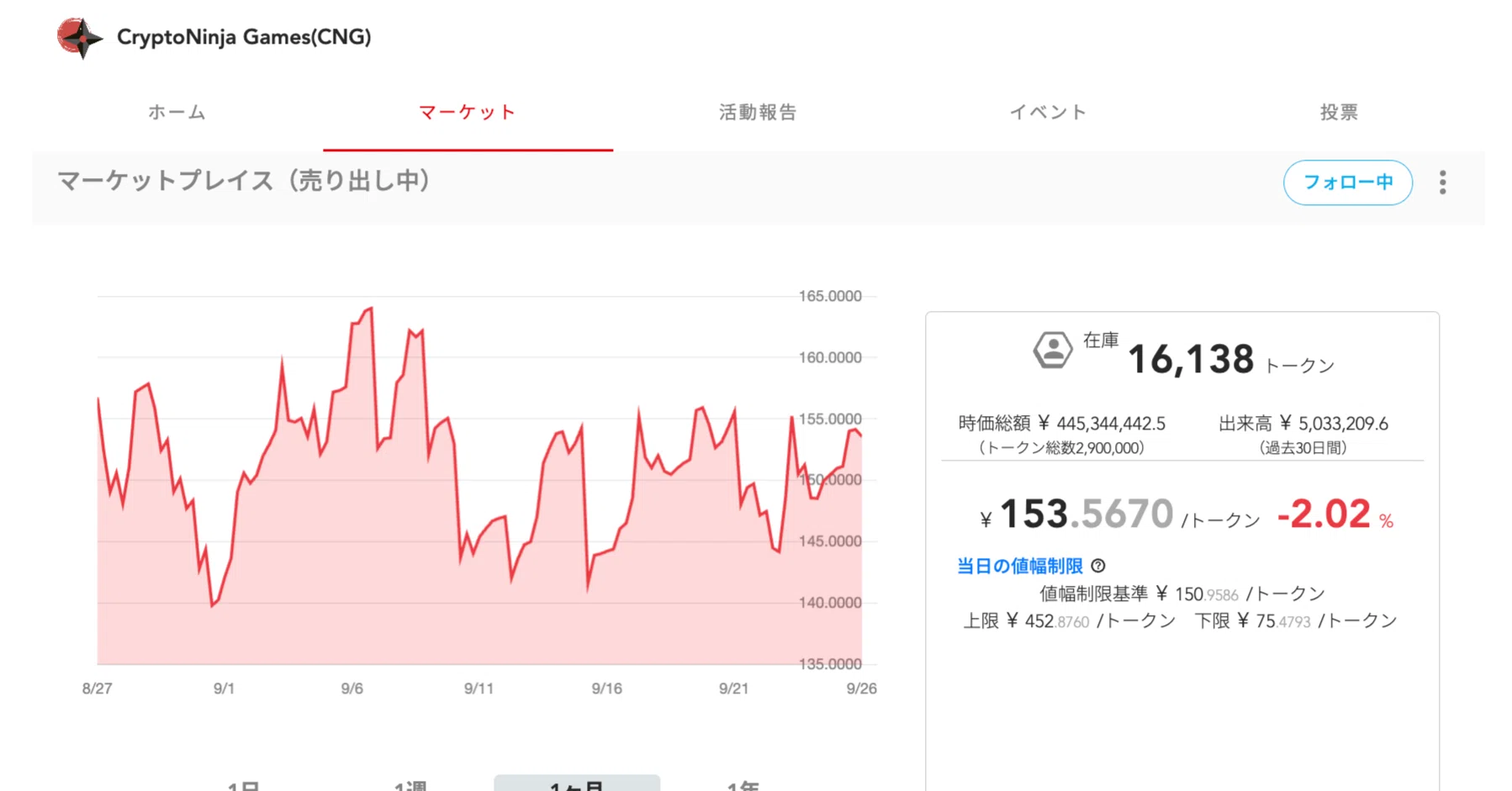Click the 8/27 date axis label
Viewport: 1512px width, 791px height.
click(x=97, y=688)
